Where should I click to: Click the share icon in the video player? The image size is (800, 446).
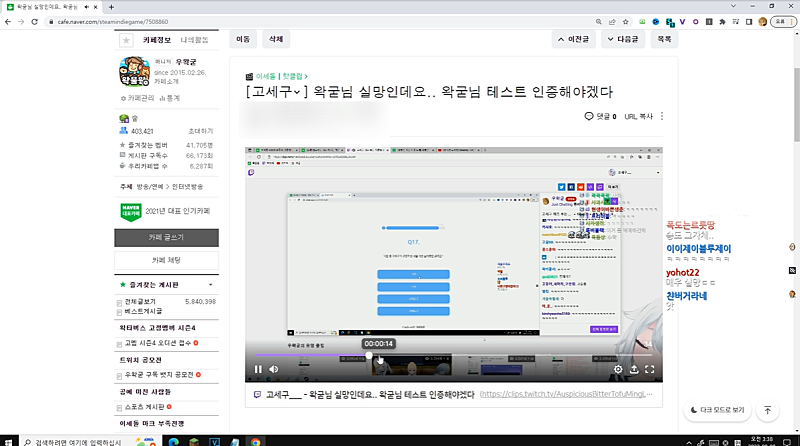coord(634,369)
